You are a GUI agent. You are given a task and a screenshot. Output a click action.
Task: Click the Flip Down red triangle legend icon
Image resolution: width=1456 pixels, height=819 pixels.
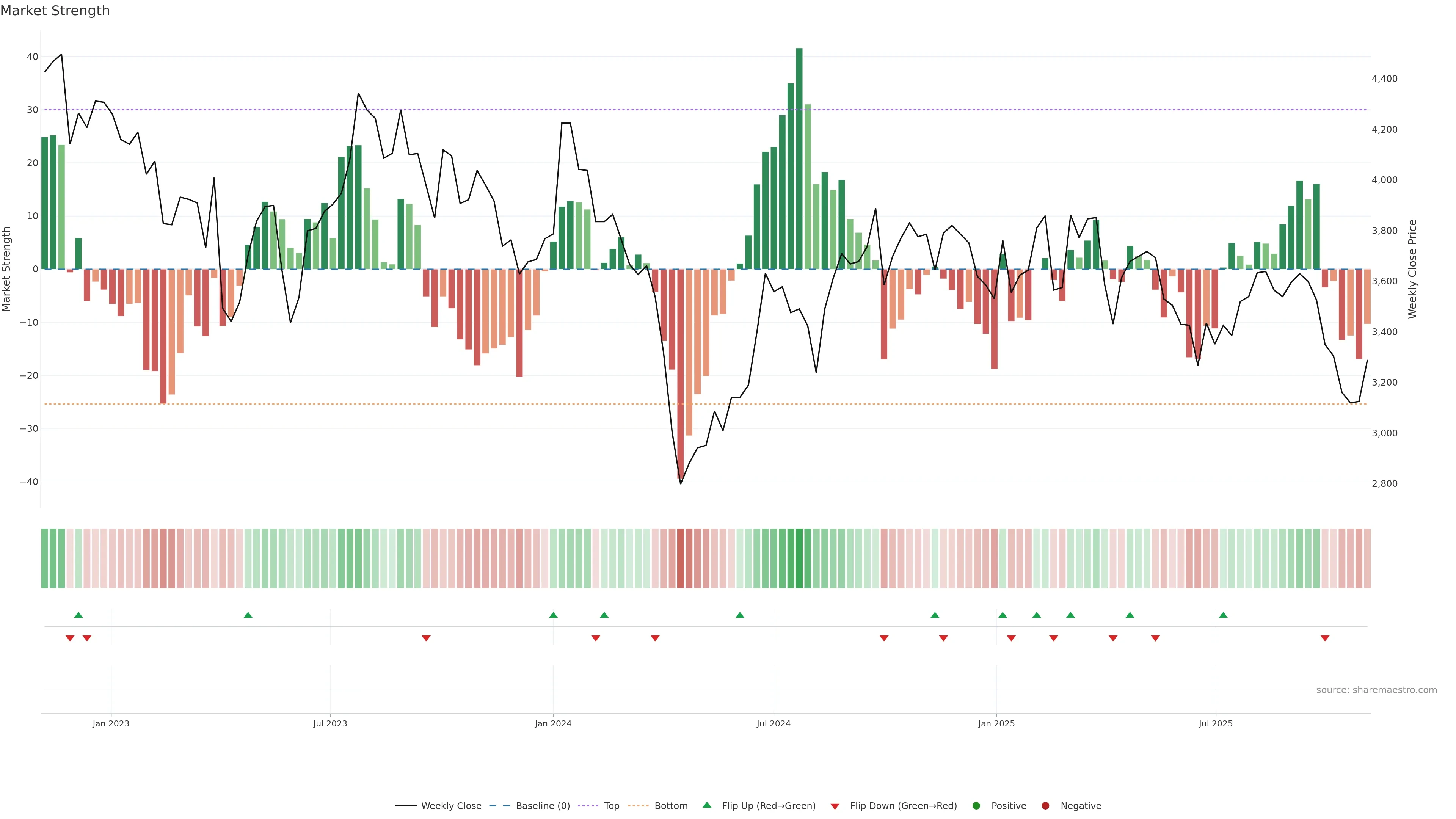coord(835,806)
